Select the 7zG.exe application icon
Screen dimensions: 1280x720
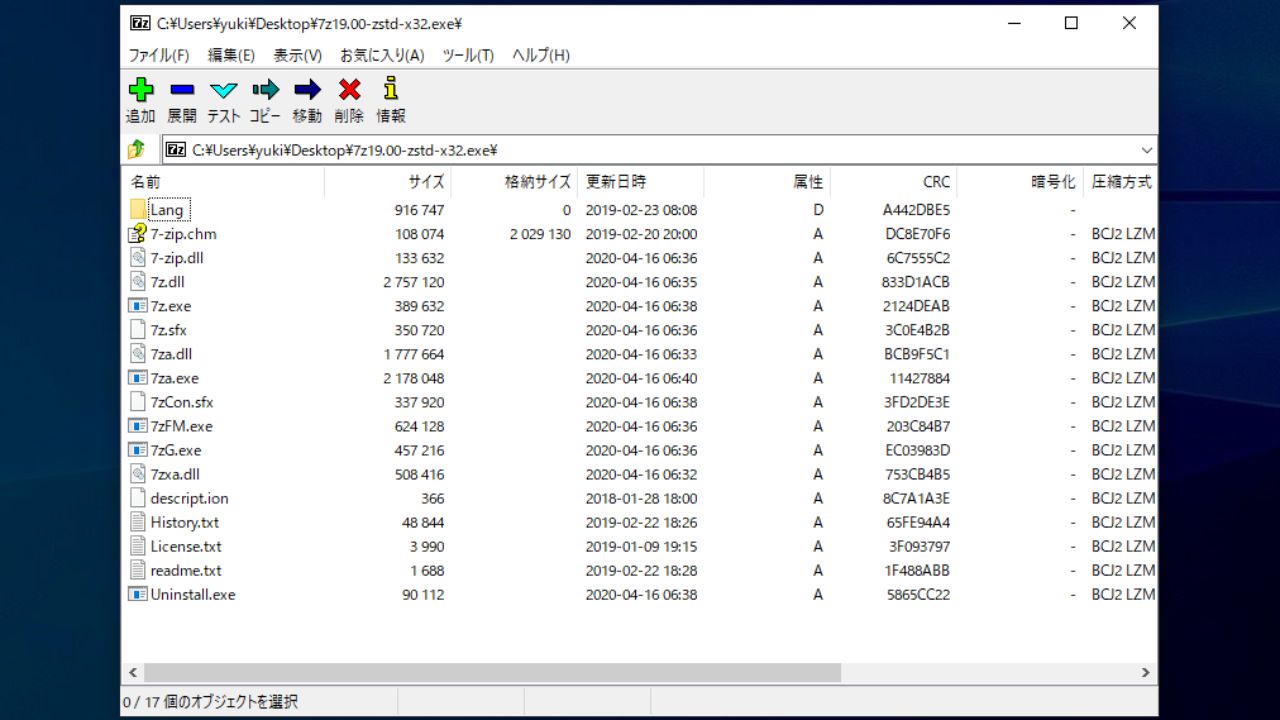point(138,450)
